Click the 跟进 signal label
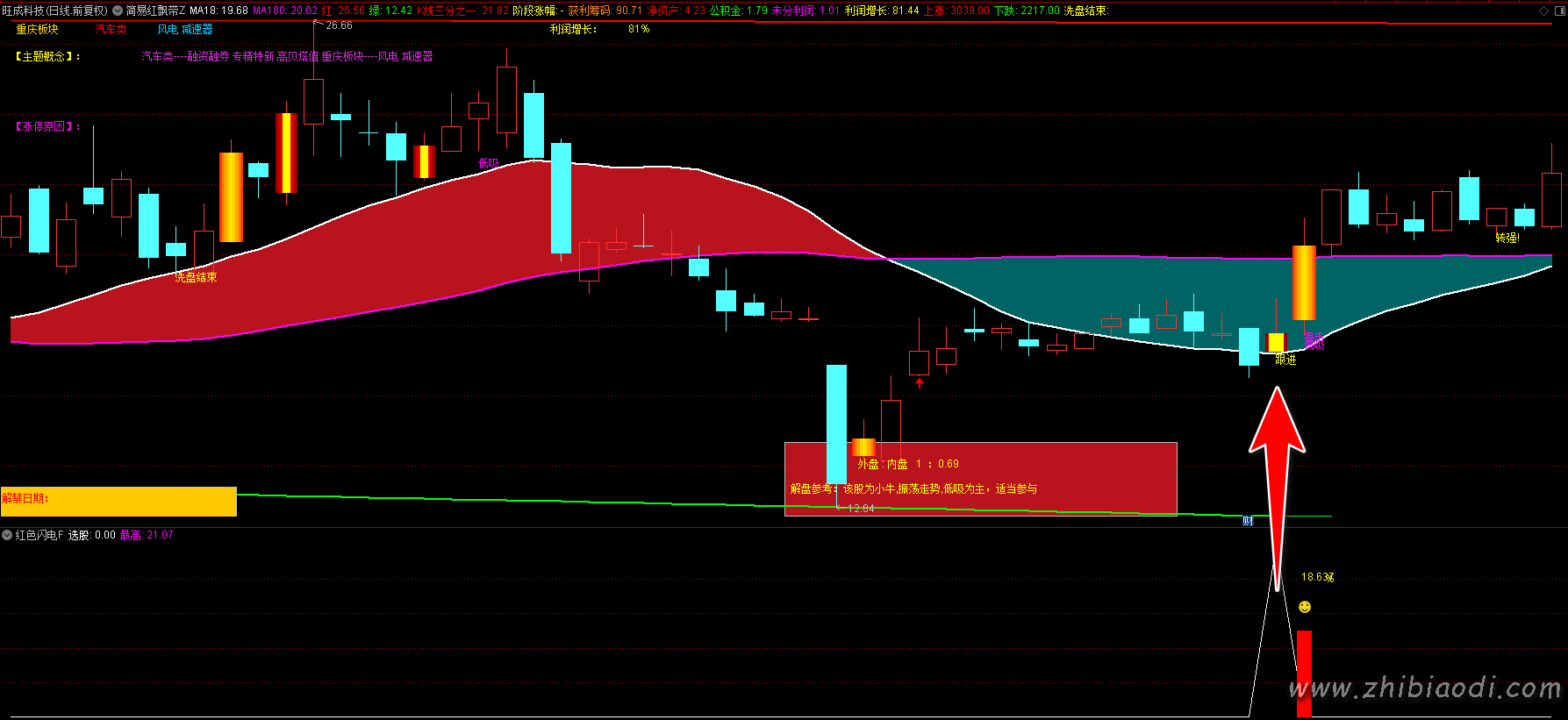Image resolution: width=1568 pixels, height=720 pixels. [x=1285, y=360]
